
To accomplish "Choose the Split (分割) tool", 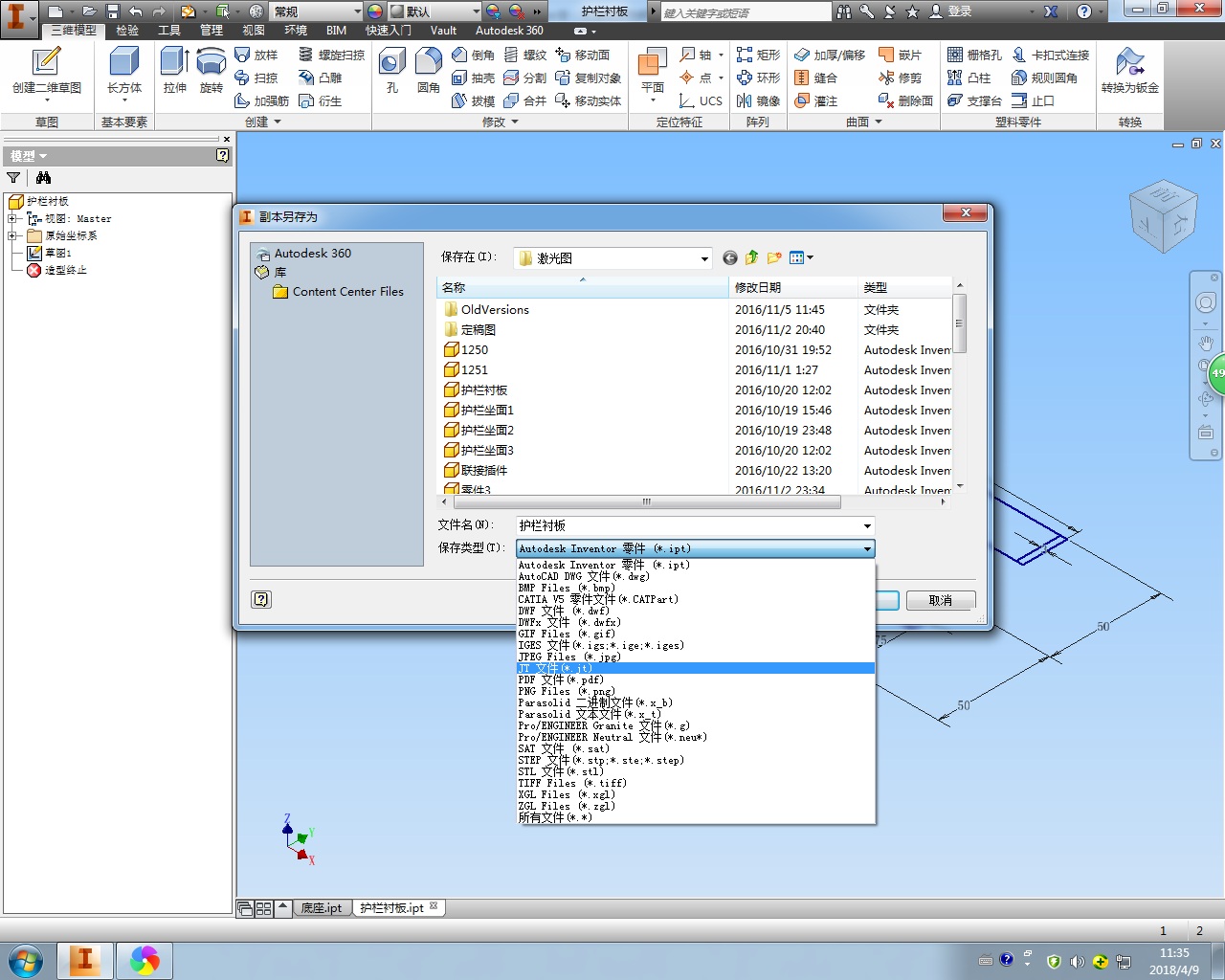I will click(x=524, y=78).
